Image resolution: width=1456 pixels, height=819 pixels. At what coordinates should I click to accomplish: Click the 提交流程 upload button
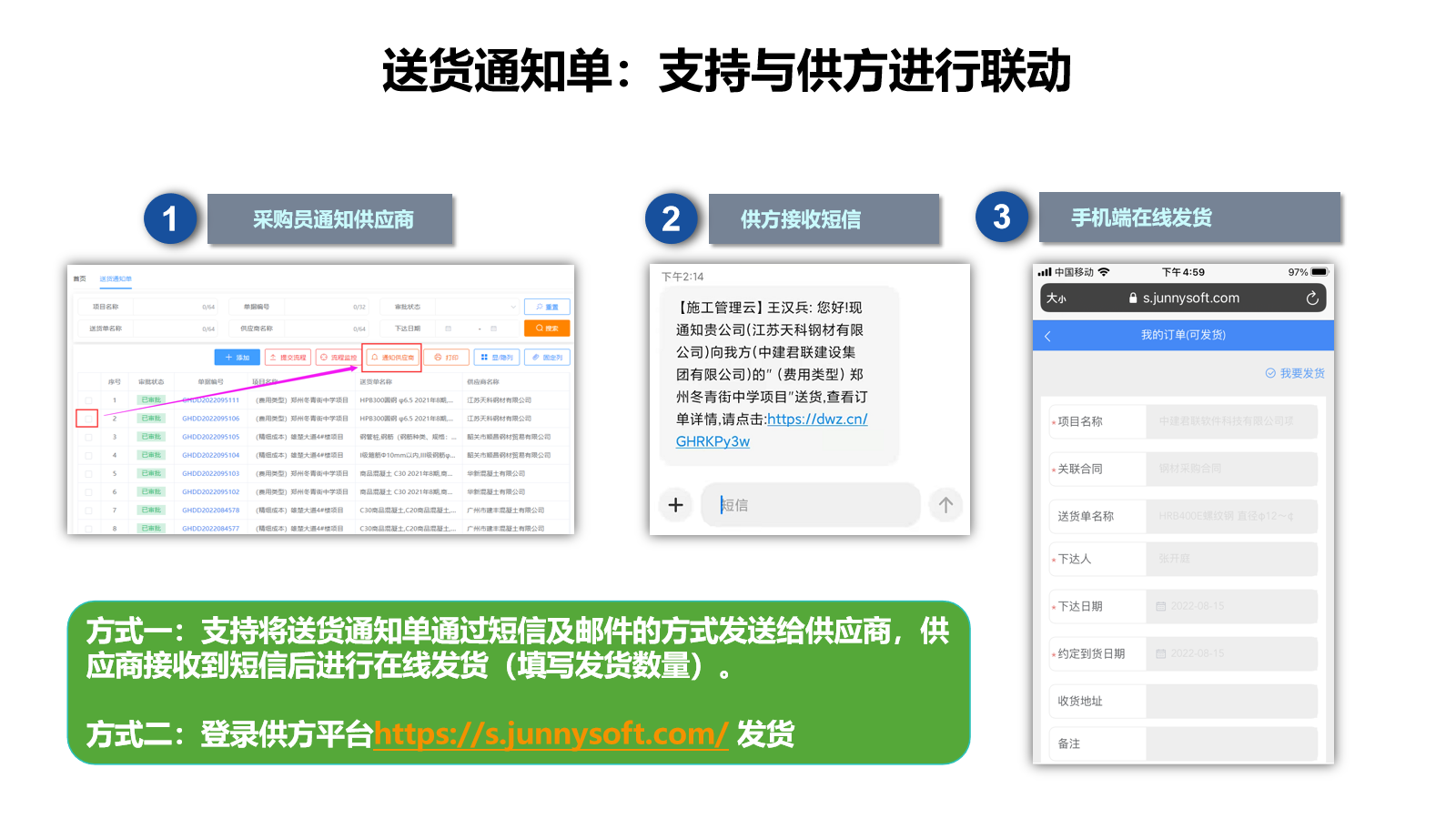[x=288, y=358]
